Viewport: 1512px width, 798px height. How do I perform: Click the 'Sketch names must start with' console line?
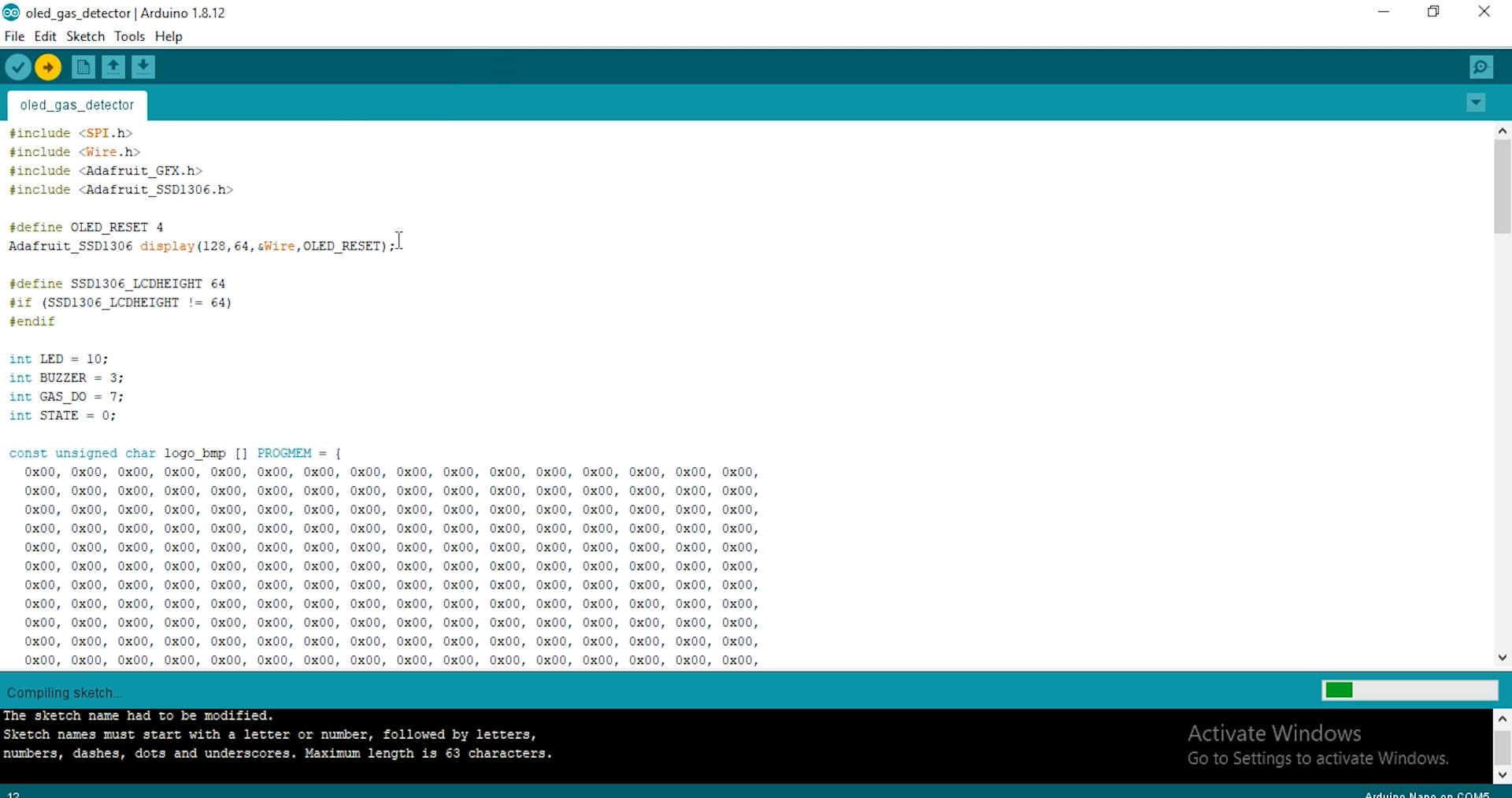coord(270,735)
